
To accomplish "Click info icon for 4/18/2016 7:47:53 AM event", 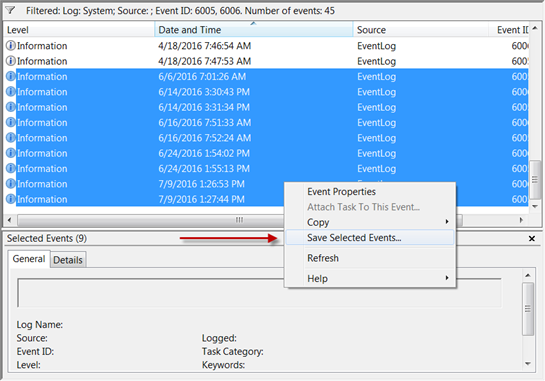I will [11, 61].
